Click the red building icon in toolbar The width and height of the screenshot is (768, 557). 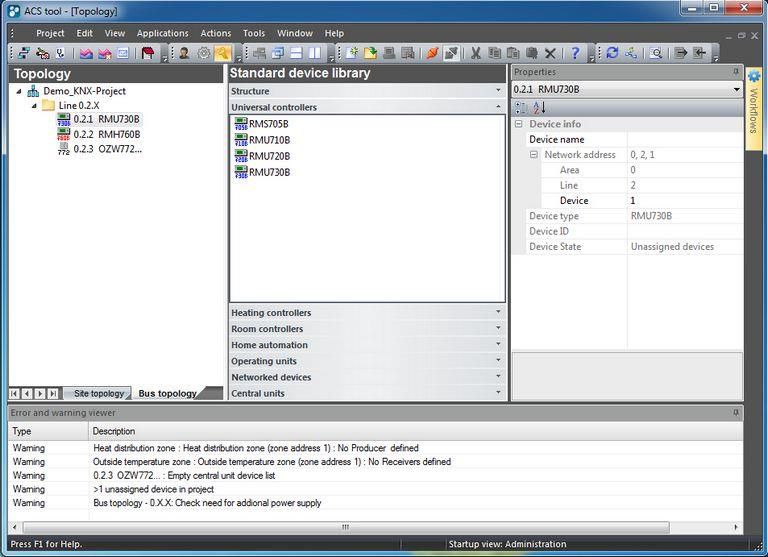pyautogui.click(x=148, y=53)
